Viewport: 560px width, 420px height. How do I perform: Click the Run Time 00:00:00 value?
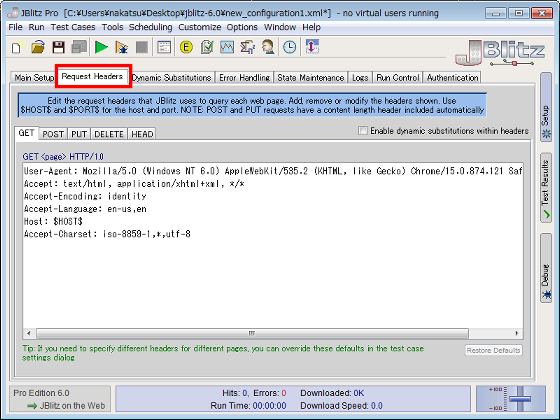pos(270,406)
